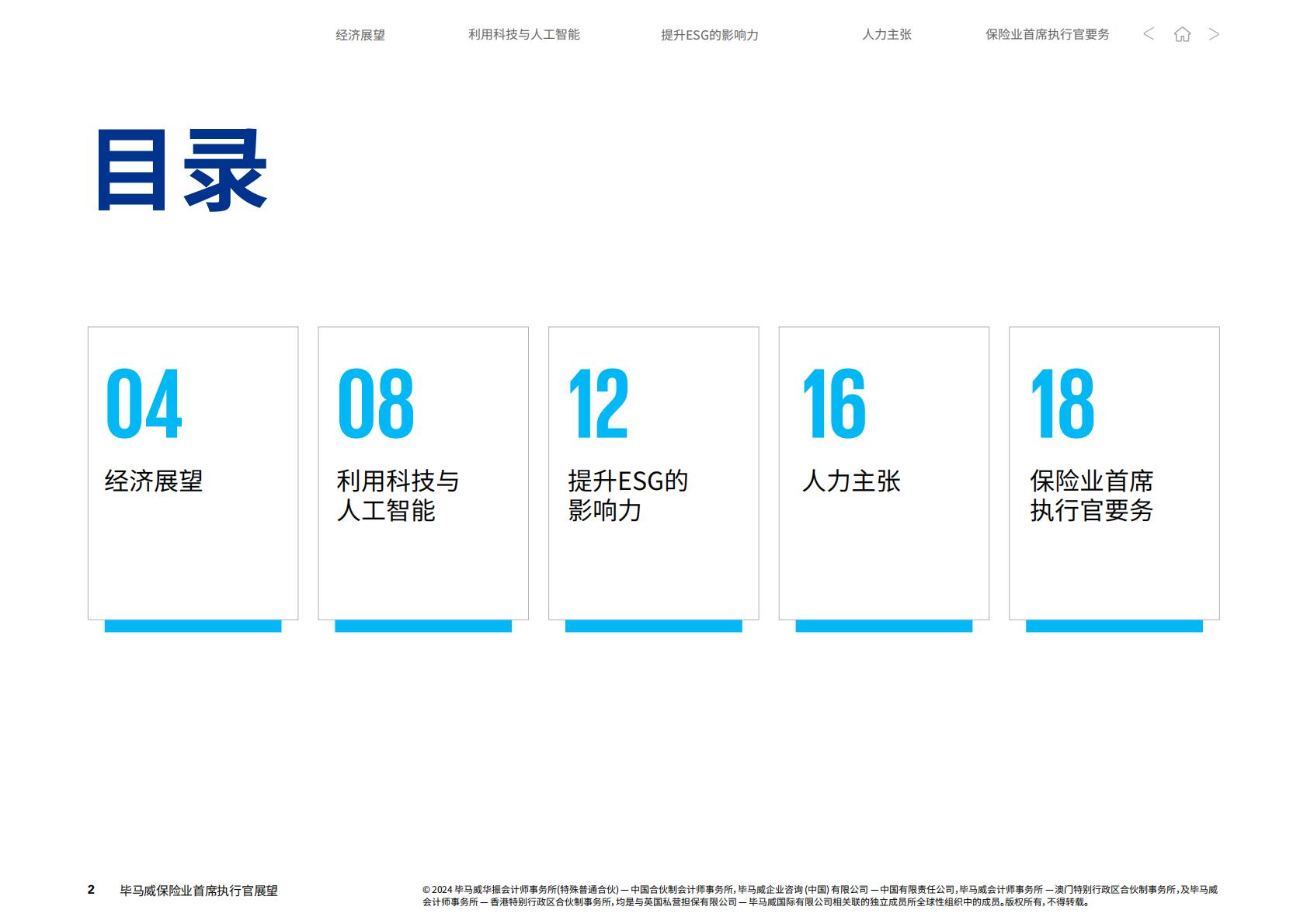1307x924 pixels.
Task: Open 提升ESG的影响力 in the top navigation
Action: [710, 35]
